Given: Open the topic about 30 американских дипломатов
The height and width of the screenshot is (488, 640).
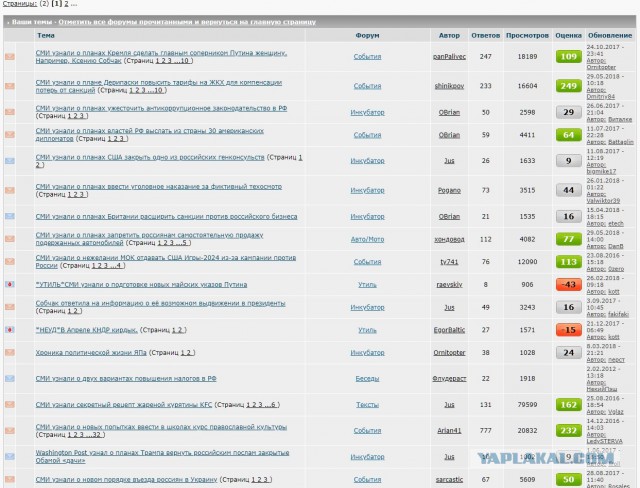Looking at the screenshot, I should (149, 135).
